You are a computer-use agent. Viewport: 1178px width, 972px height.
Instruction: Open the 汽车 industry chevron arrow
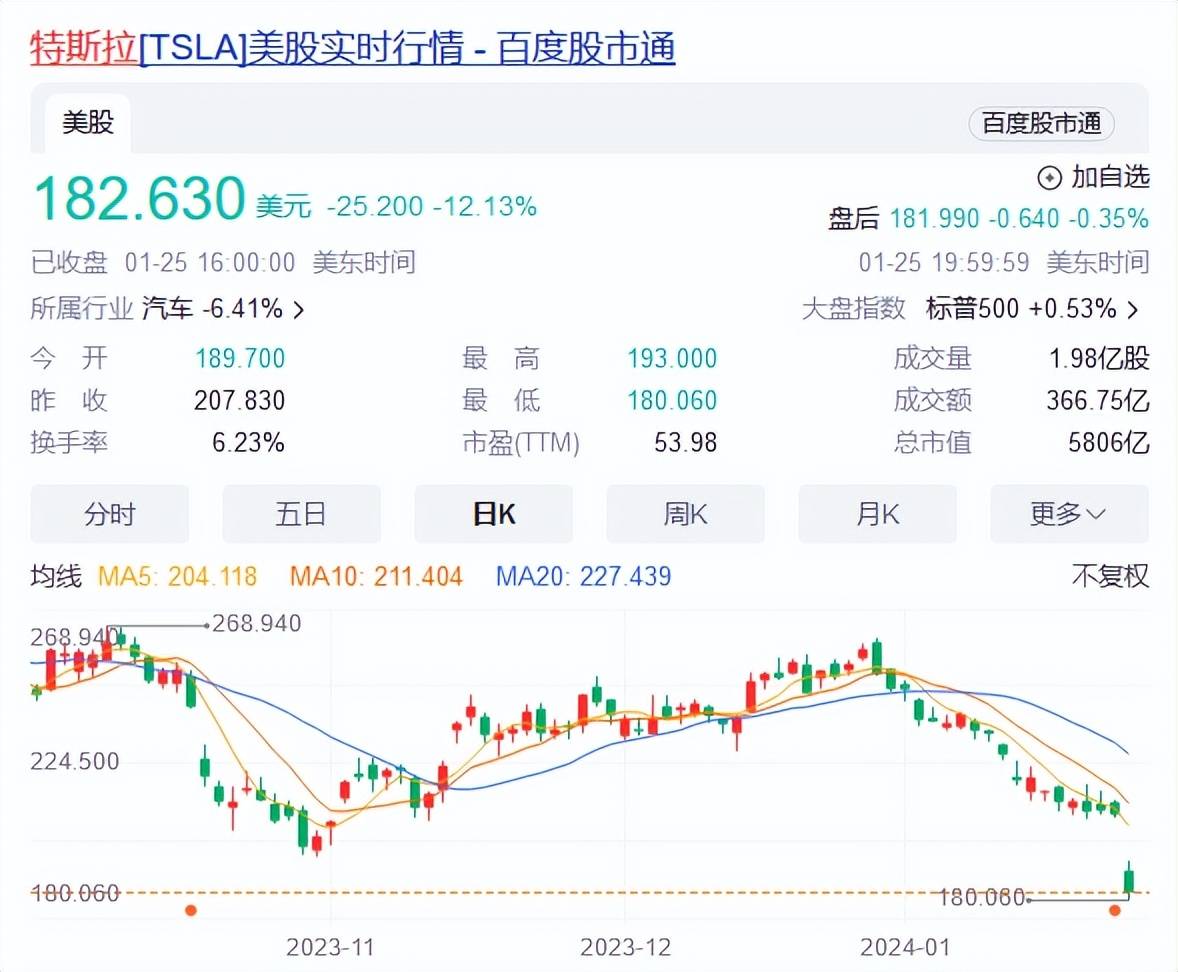(298, 309)
